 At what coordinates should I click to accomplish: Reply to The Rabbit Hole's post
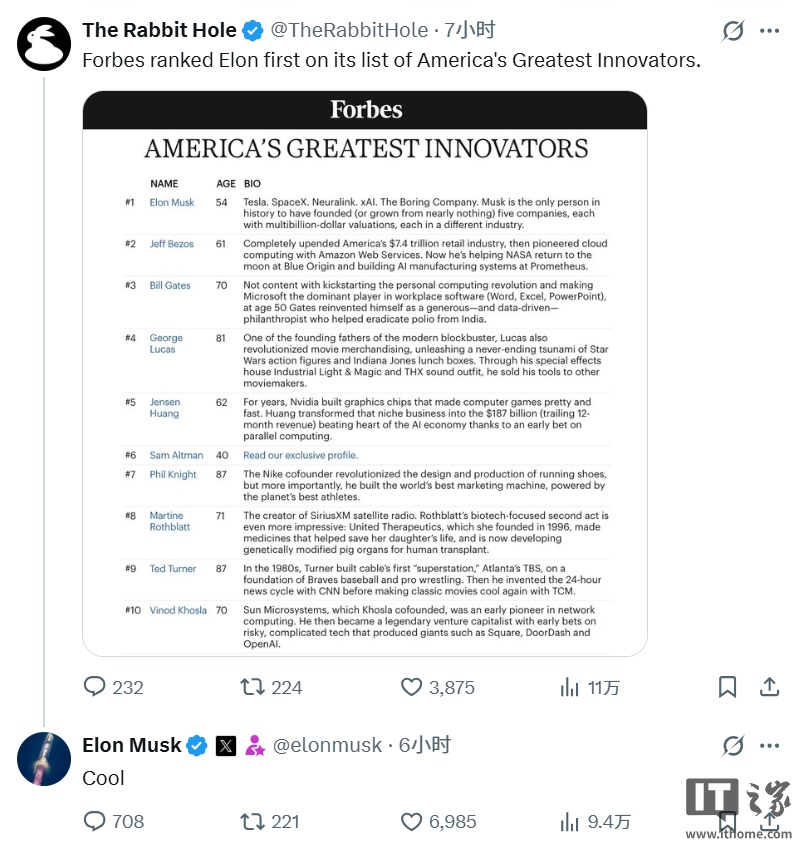[96, 687]
